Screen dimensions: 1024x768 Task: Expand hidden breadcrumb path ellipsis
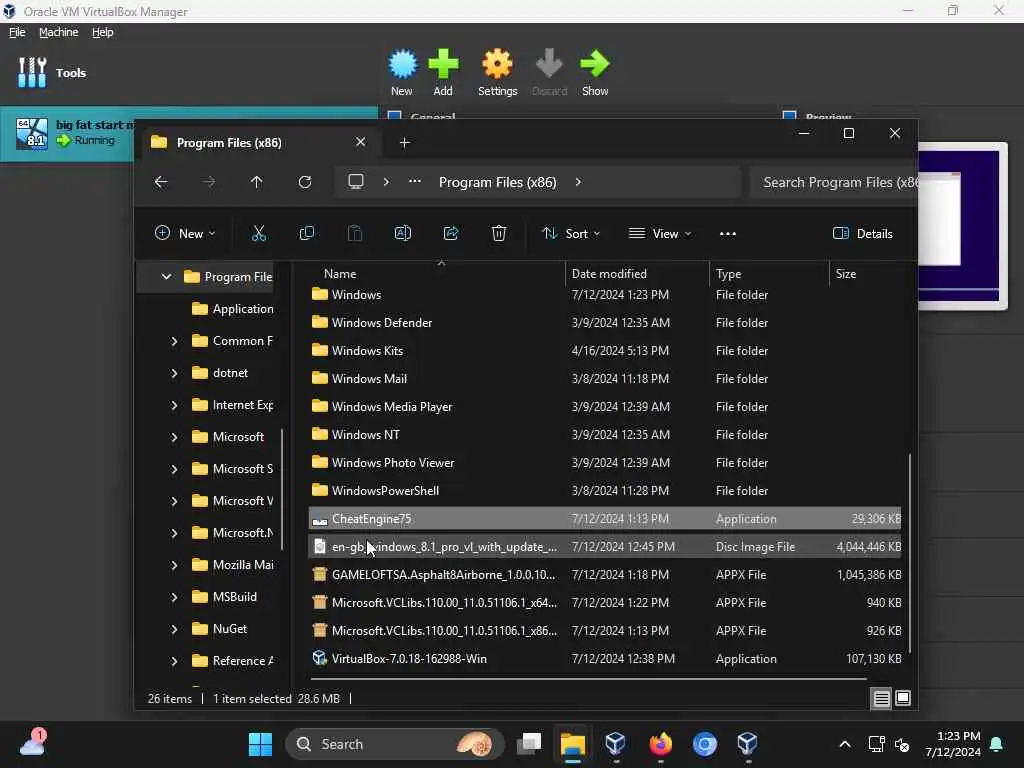point(415,182)
